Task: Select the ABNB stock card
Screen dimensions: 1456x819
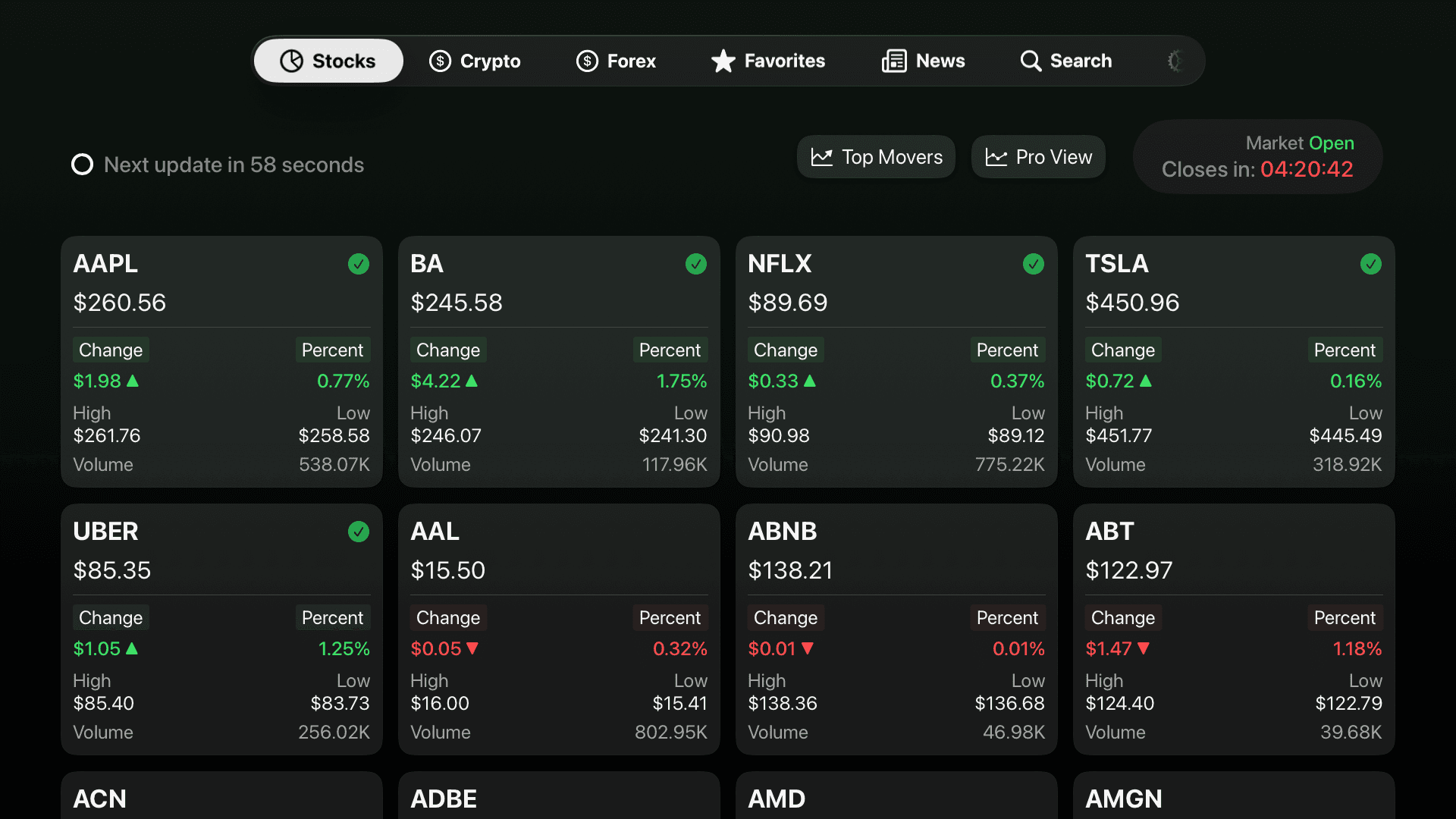Action: [x=896, y=629]
